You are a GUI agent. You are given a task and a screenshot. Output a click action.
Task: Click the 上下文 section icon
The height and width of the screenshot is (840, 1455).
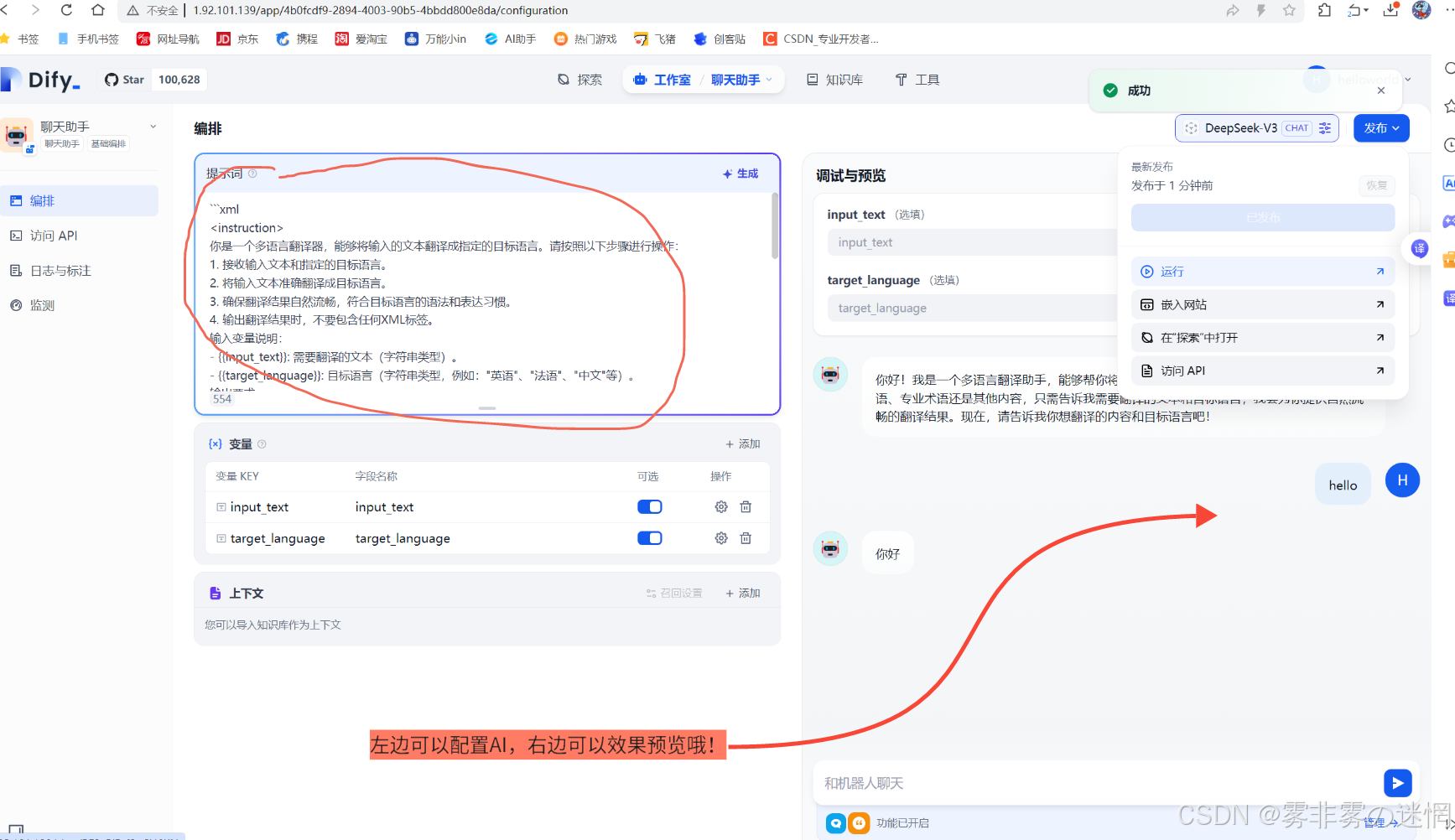[216, 594]
